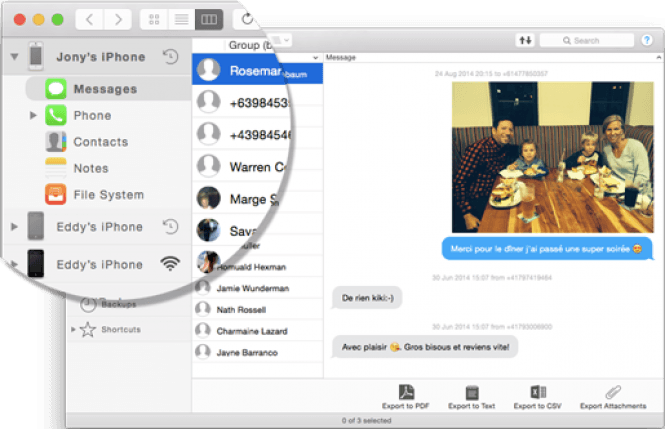Select the Merci pour le dîner message bubble
Image resolution: width=665 pixels, height=429 pixels.
point(546,248)
